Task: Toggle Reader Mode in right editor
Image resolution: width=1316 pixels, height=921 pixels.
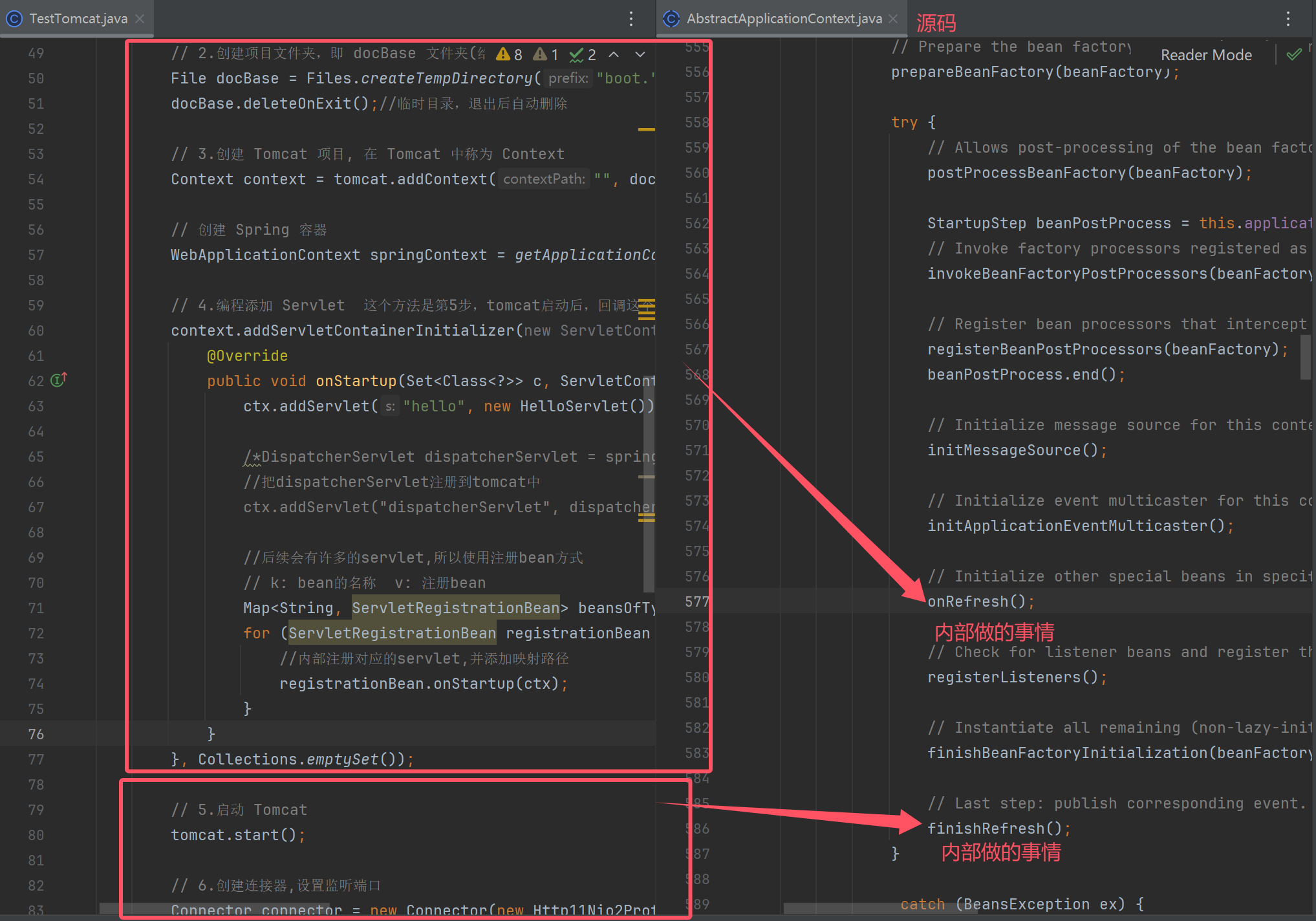Action: tap(1206, 55)
